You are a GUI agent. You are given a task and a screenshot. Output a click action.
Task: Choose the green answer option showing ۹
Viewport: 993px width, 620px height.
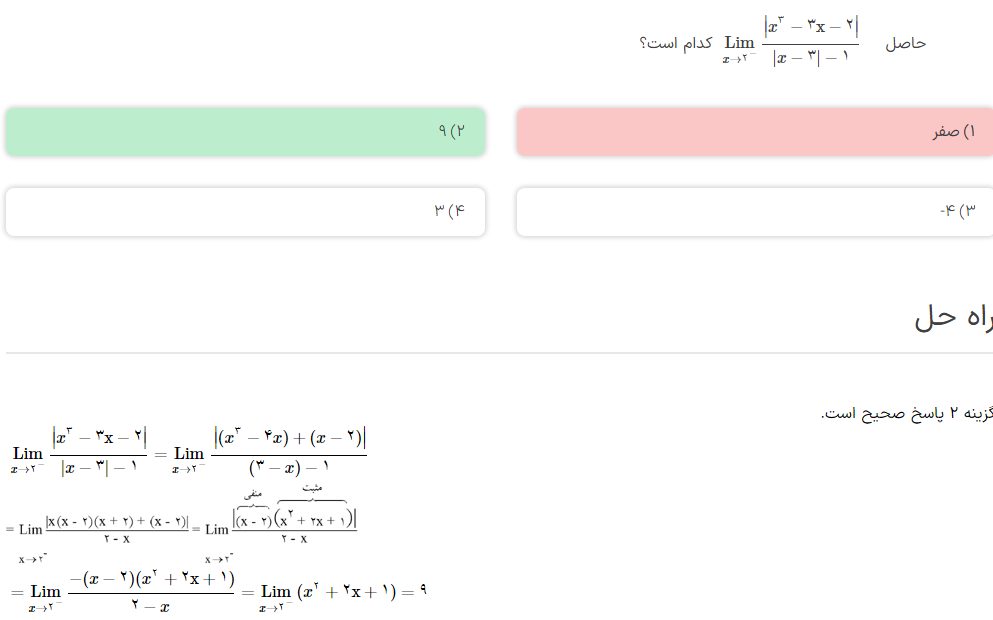pos(245,132)
